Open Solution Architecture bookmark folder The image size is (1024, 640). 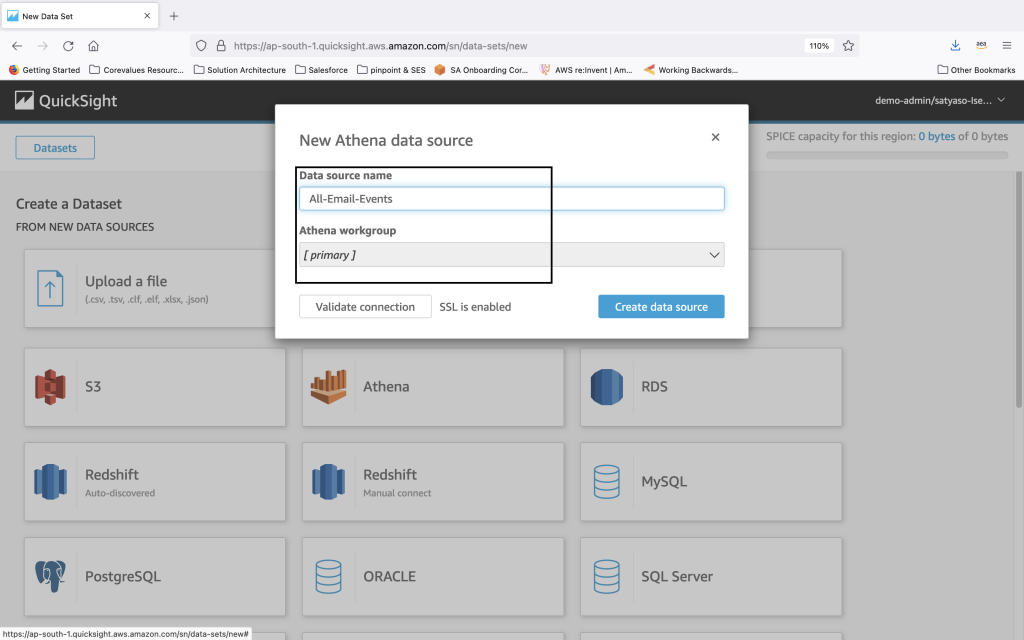[x=240, y=70]
